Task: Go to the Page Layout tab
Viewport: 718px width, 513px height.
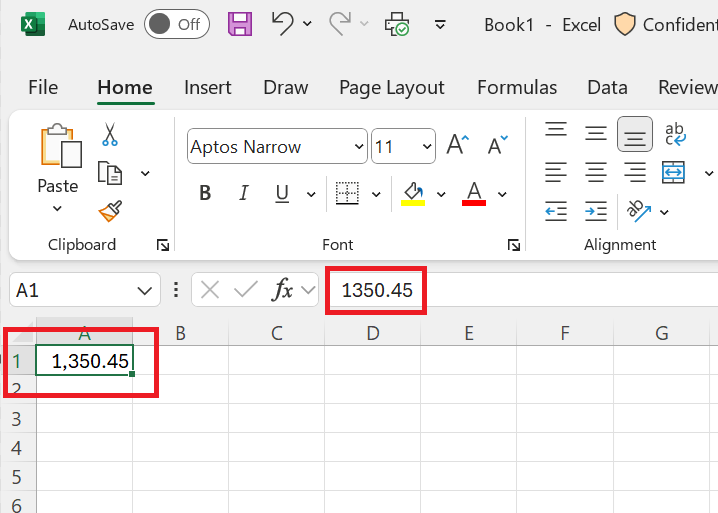Action: [392, 87]
